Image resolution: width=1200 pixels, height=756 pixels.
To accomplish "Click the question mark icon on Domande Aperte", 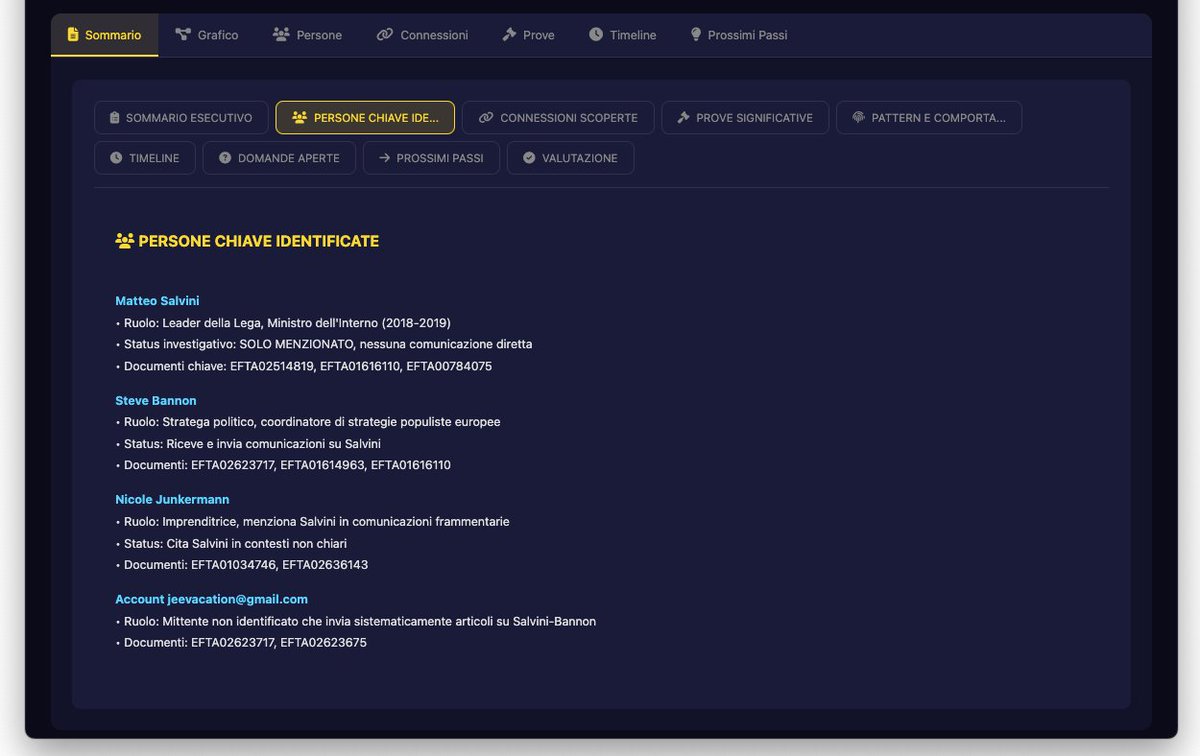I will click(x=225, y=158).
